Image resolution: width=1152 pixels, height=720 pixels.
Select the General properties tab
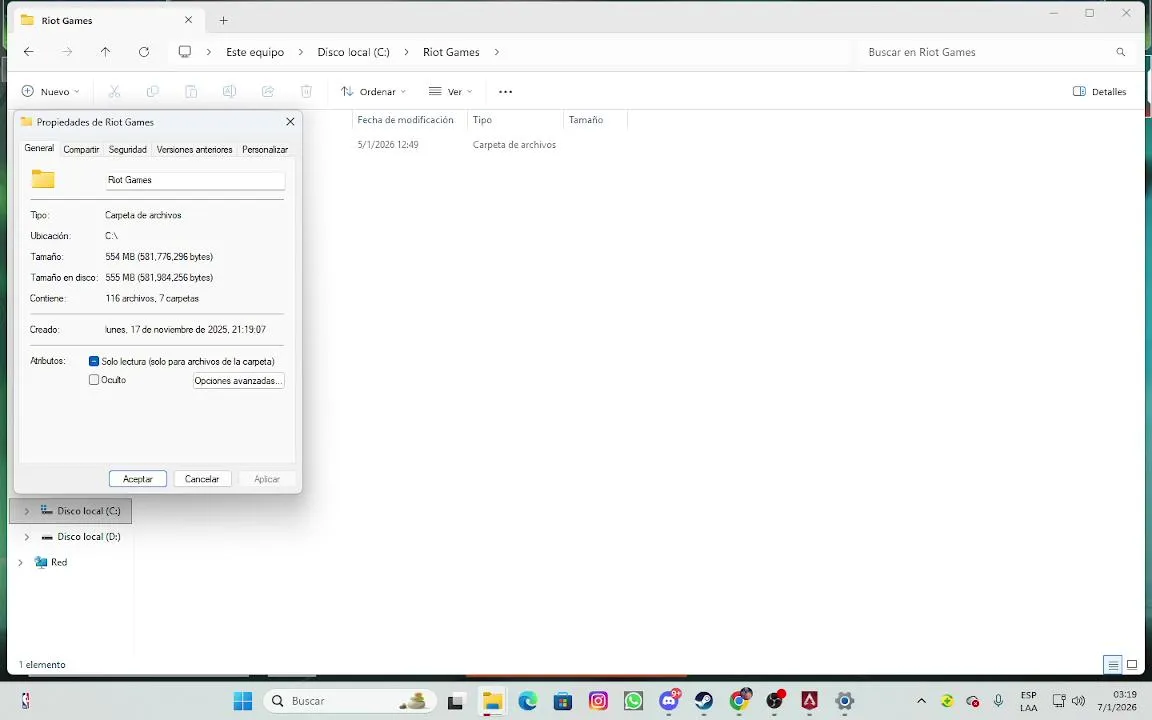[39, 148]
